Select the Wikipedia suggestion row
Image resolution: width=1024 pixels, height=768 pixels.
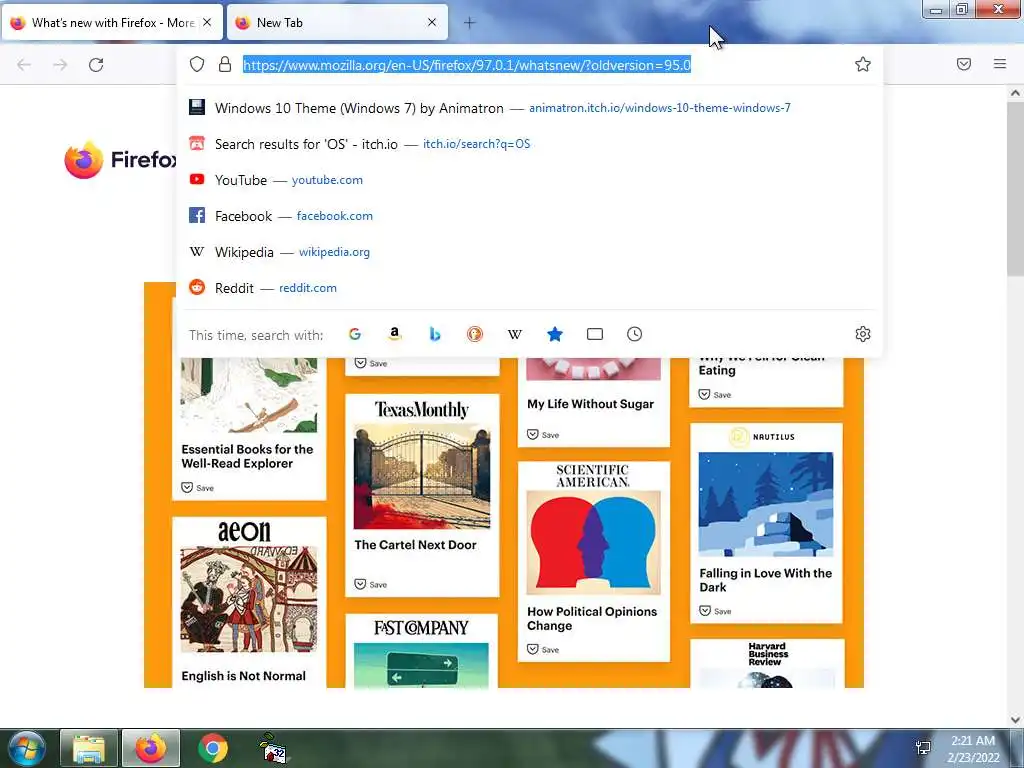click(x=529, y=251)
